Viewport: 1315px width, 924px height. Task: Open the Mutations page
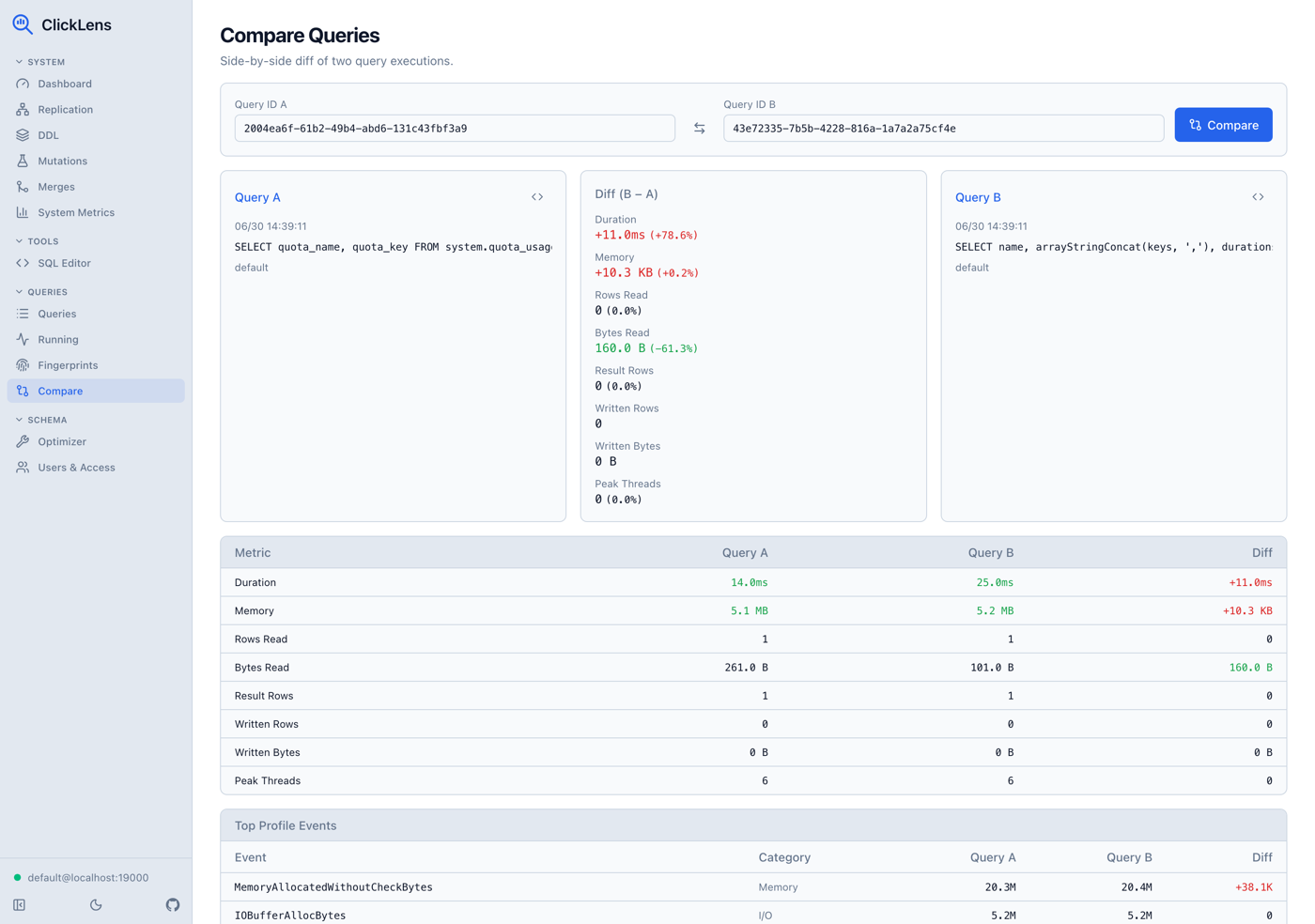[96, 161]
